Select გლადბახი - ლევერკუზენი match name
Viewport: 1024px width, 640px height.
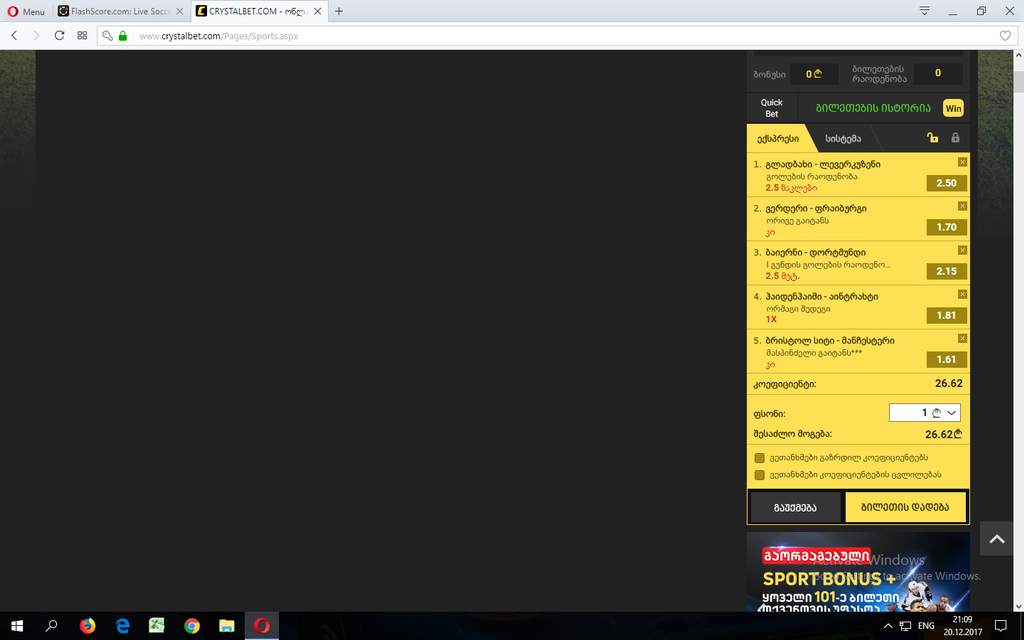[823, 165]
